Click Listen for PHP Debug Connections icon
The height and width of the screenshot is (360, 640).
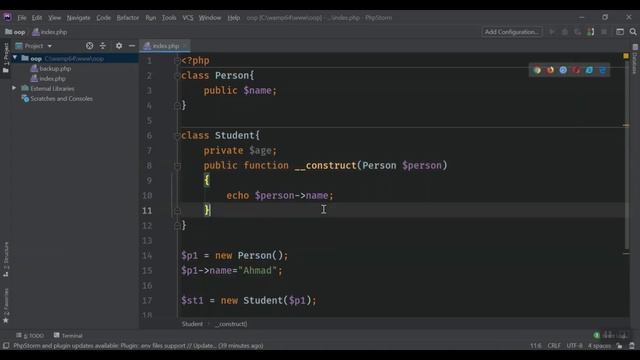591,32
